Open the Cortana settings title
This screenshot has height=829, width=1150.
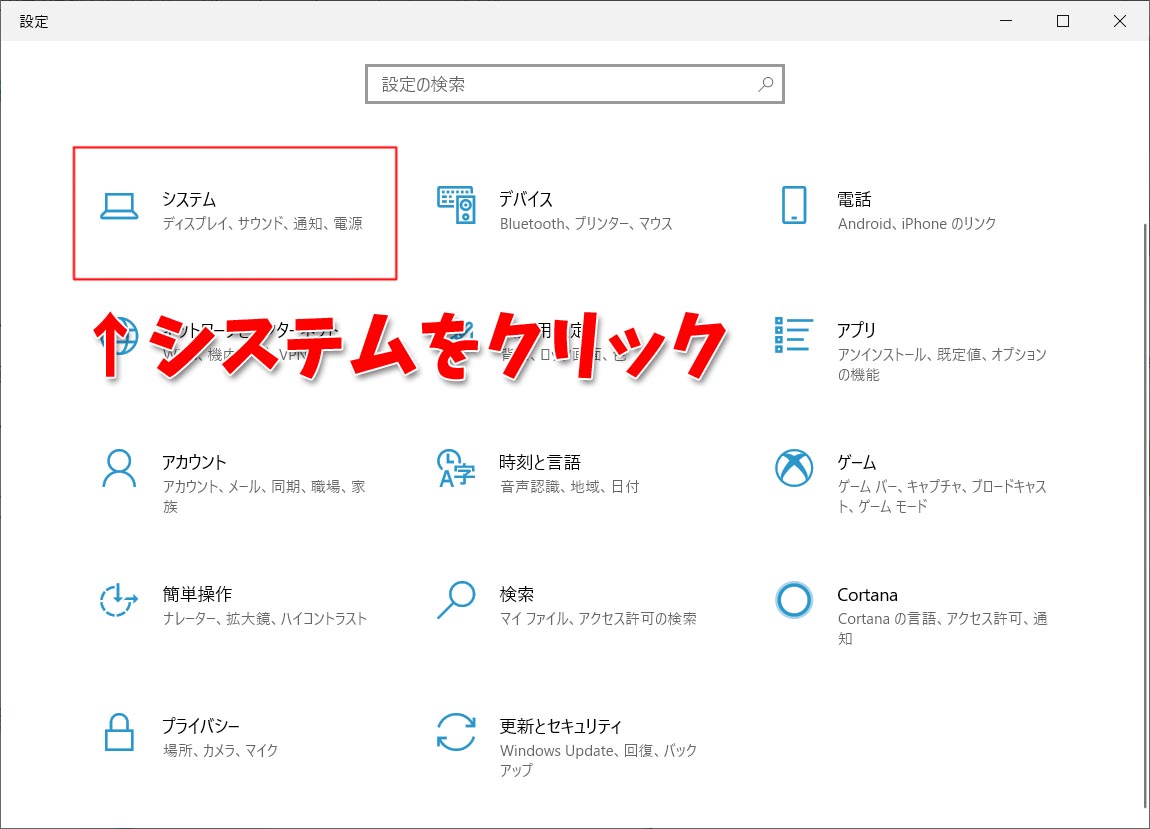coord(868,594)
